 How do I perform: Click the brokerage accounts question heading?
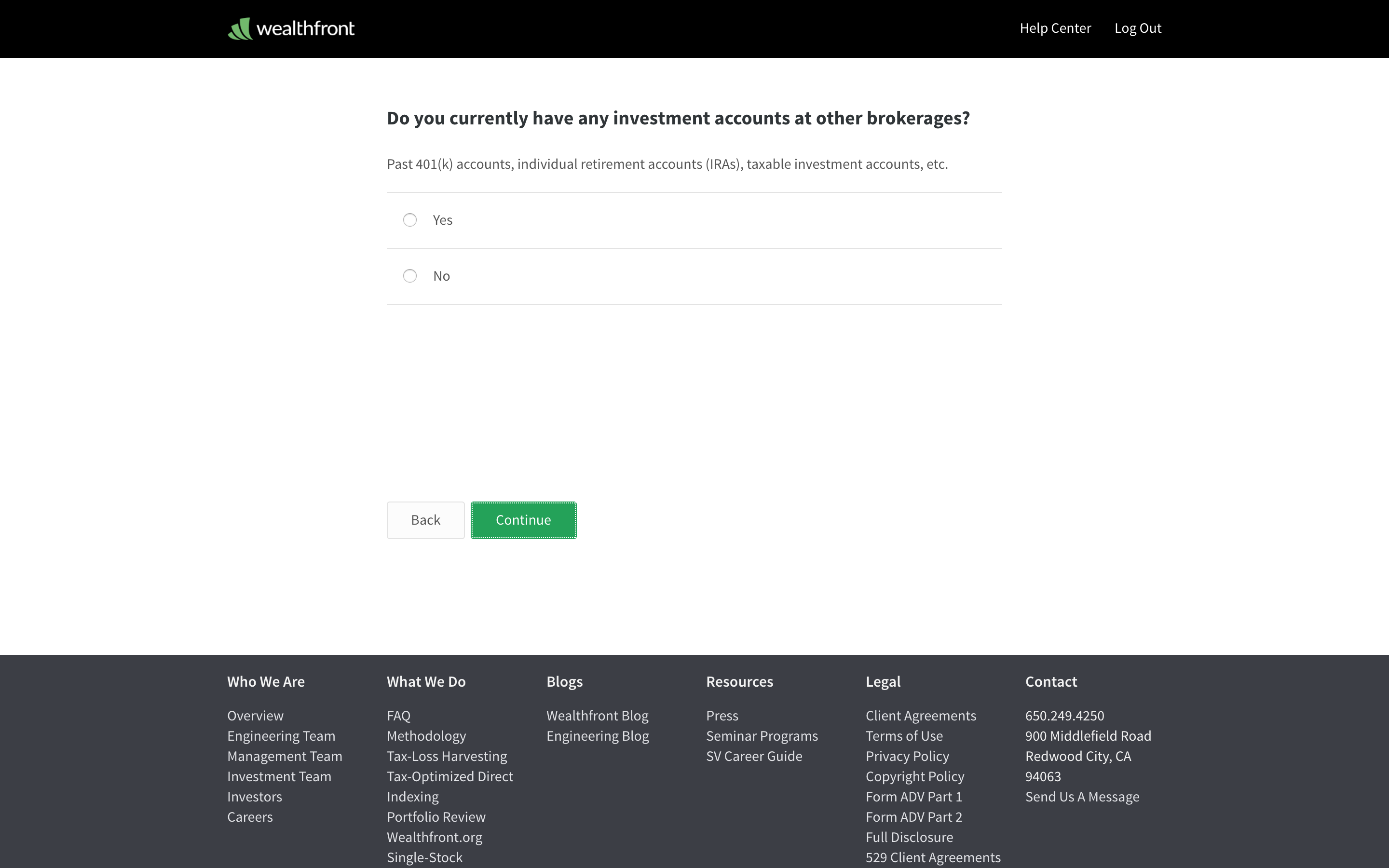678,118
